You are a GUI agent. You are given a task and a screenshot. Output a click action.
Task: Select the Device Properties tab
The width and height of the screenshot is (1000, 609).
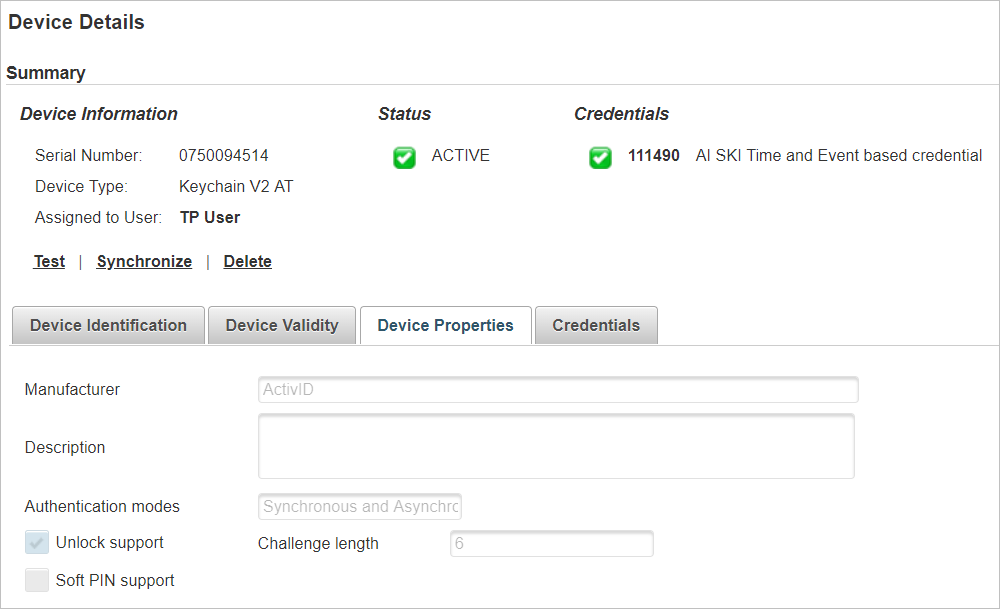pyautogui.click(x=445, y=325)
